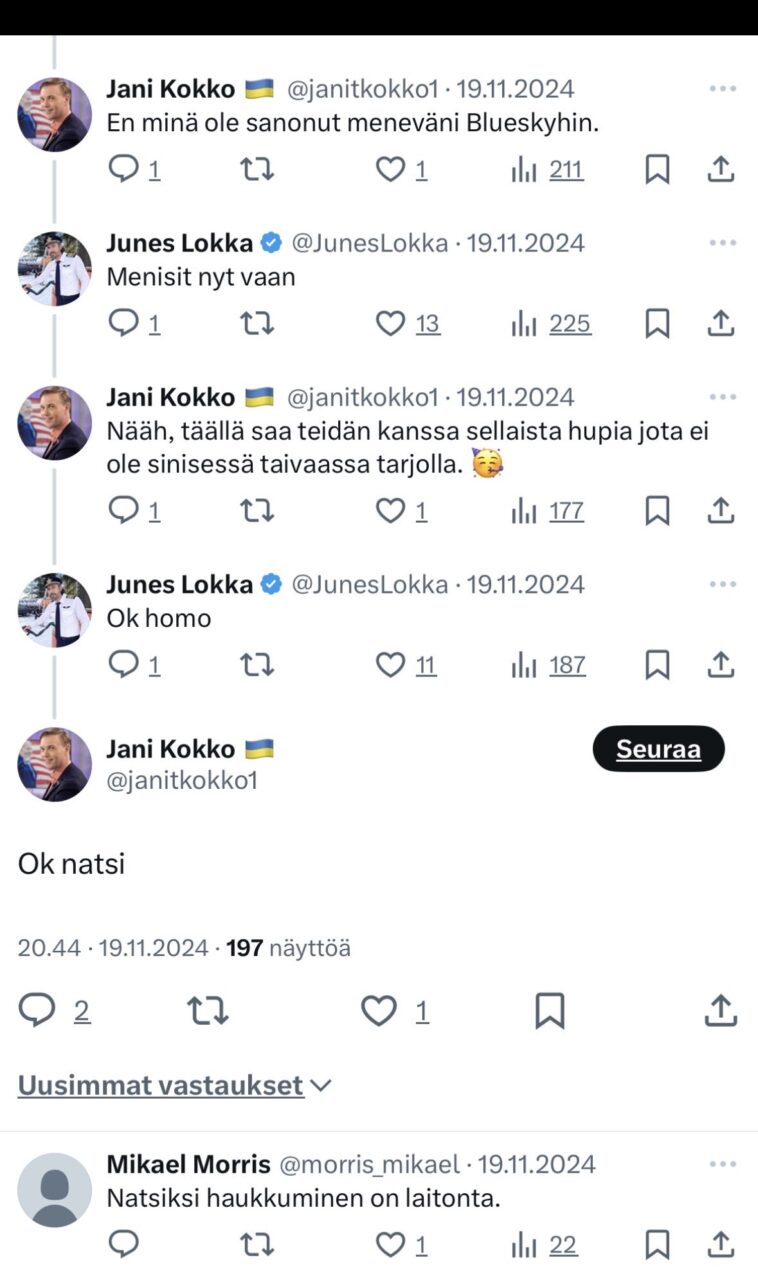The height and width of the screenshot is (1280, 758).
Task: Open the Uusimmat vastaukset sort dropdown
Action: pyautogui.click(x=174, y=1086)
